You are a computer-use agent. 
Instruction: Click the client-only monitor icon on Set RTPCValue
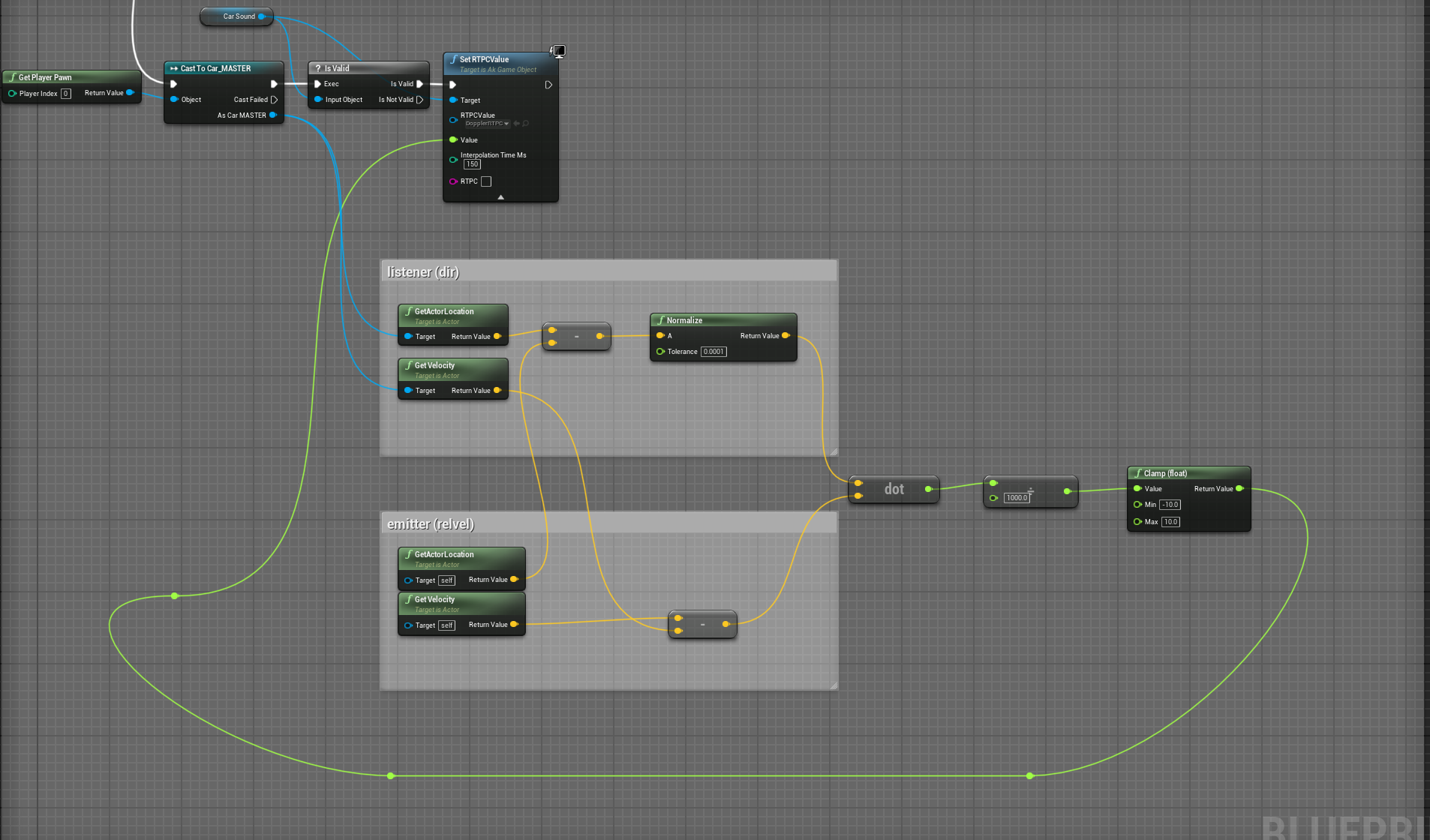coord(558,51)
